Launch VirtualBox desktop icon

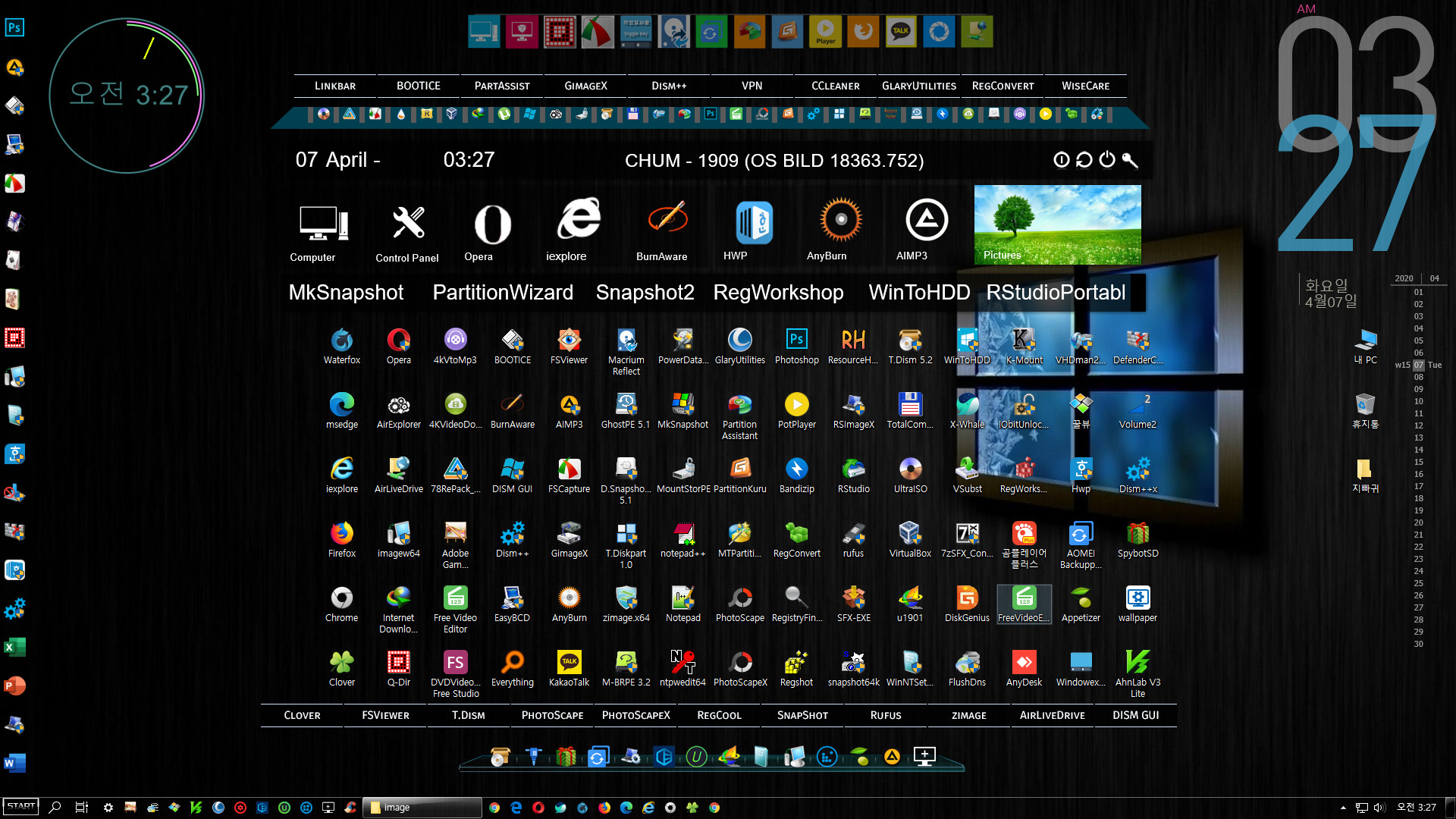[x=910, y=540]
